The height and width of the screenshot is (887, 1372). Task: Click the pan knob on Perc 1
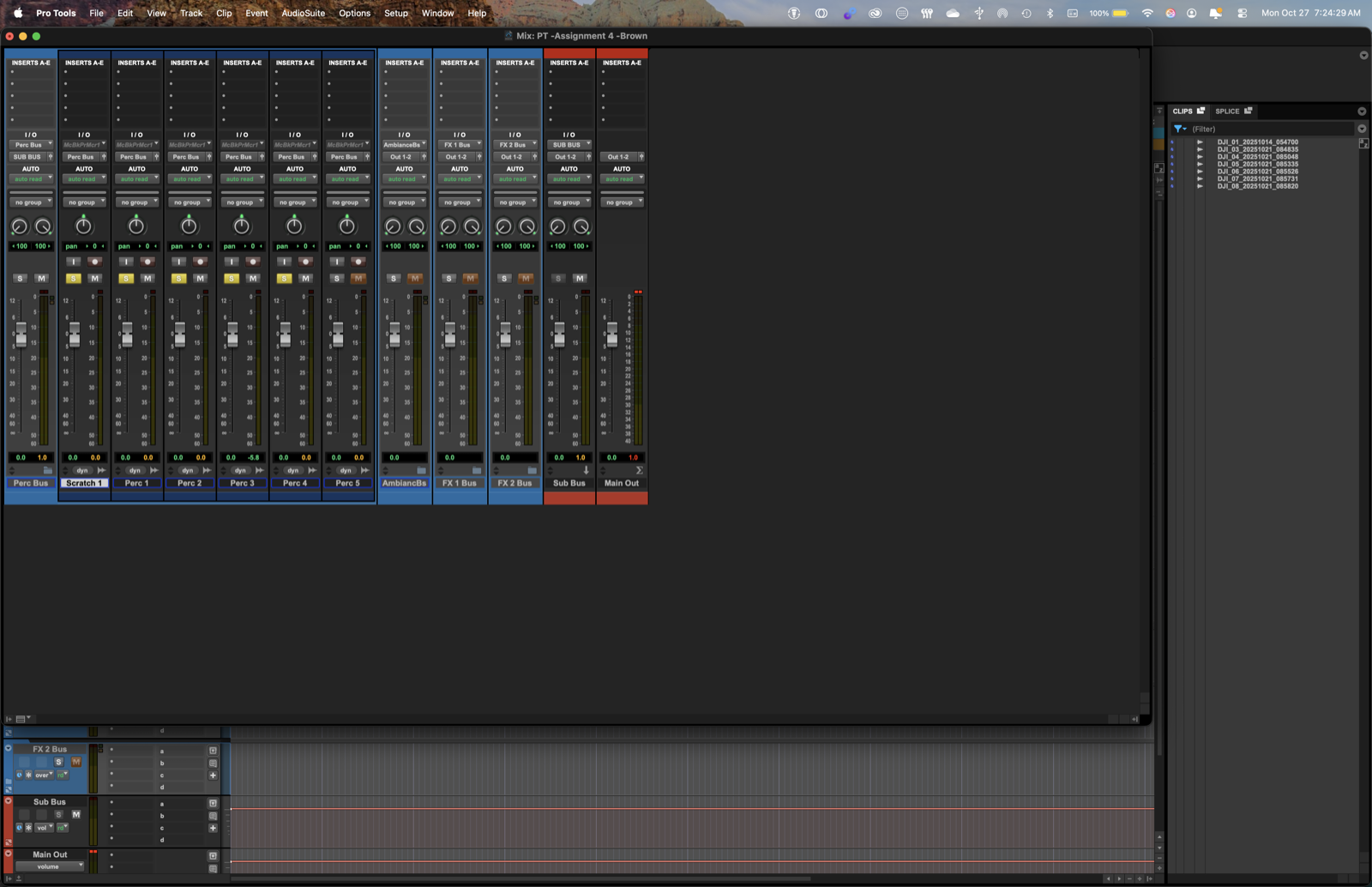point(136,226)
